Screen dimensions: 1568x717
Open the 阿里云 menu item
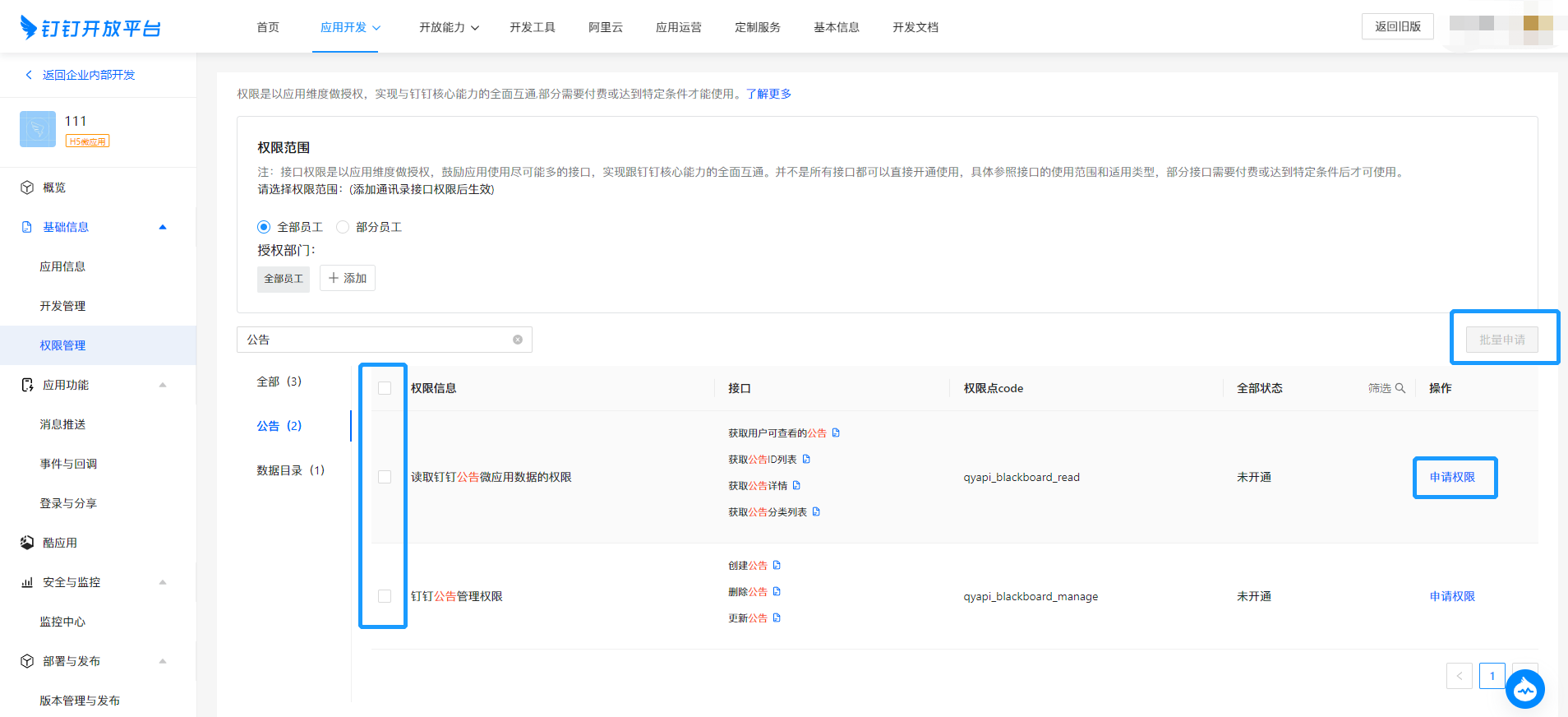pyautogui.click(x=606, y=27)
